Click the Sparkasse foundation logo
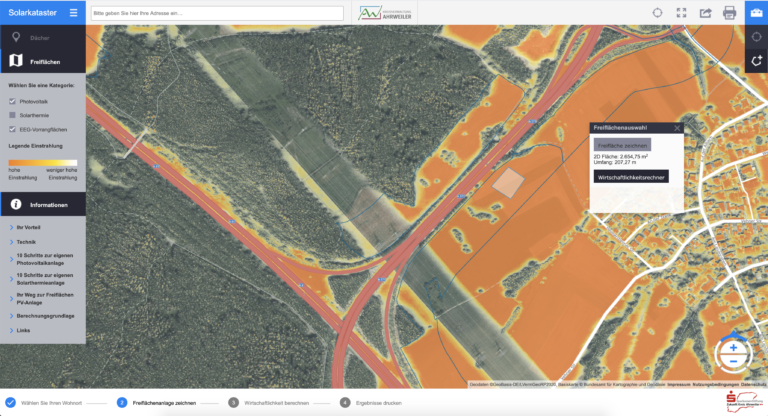Viewport: 768px width, 416px height. [744, 402]
